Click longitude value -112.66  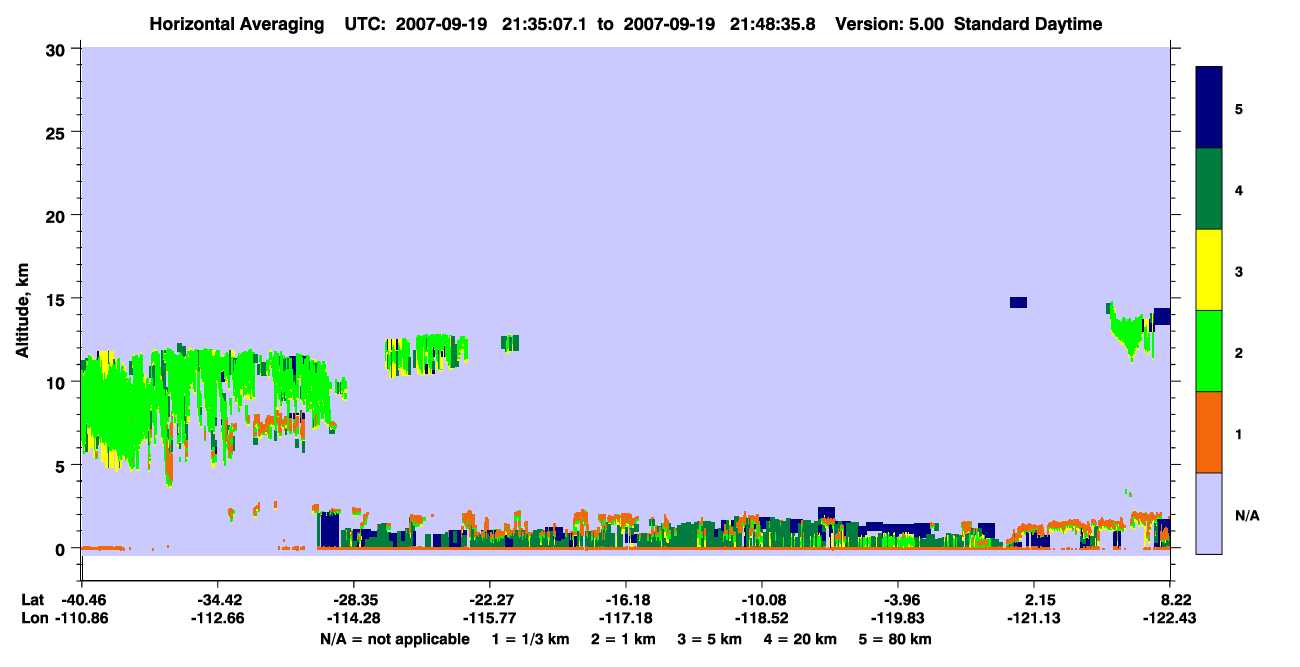217,618
